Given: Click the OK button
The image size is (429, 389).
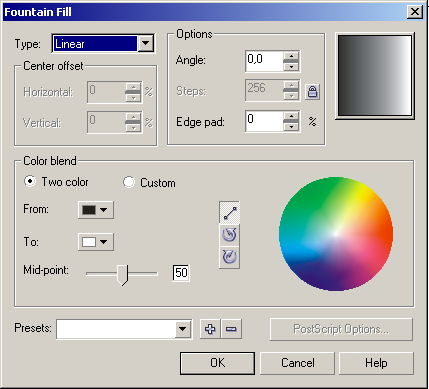Looking at the screenshot, I should (217, 363).
